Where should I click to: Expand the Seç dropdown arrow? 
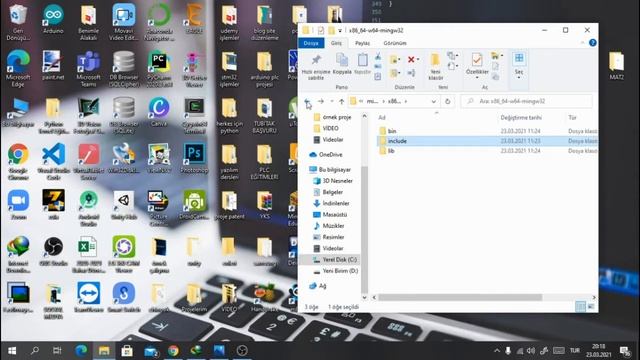[519, 78]
